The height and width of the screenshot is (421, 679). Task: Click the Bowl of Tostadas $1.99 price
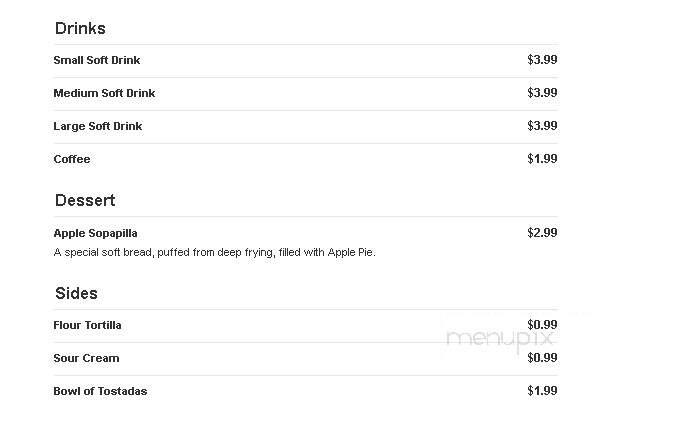click(x=542, y=391)
